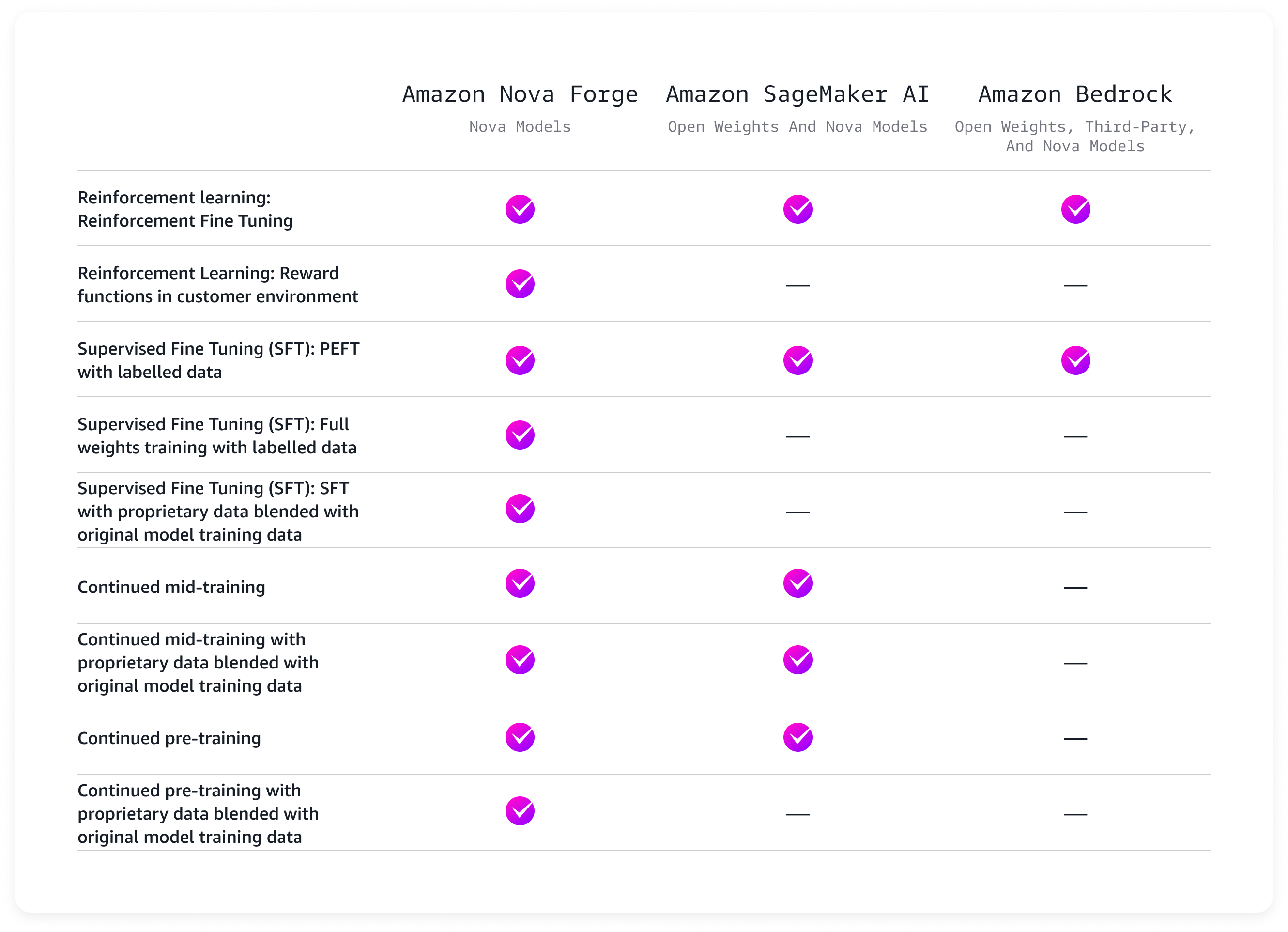1288x932 pixels.
Task: Click Nova Forge reward functions checkmark
Action: 520,284
